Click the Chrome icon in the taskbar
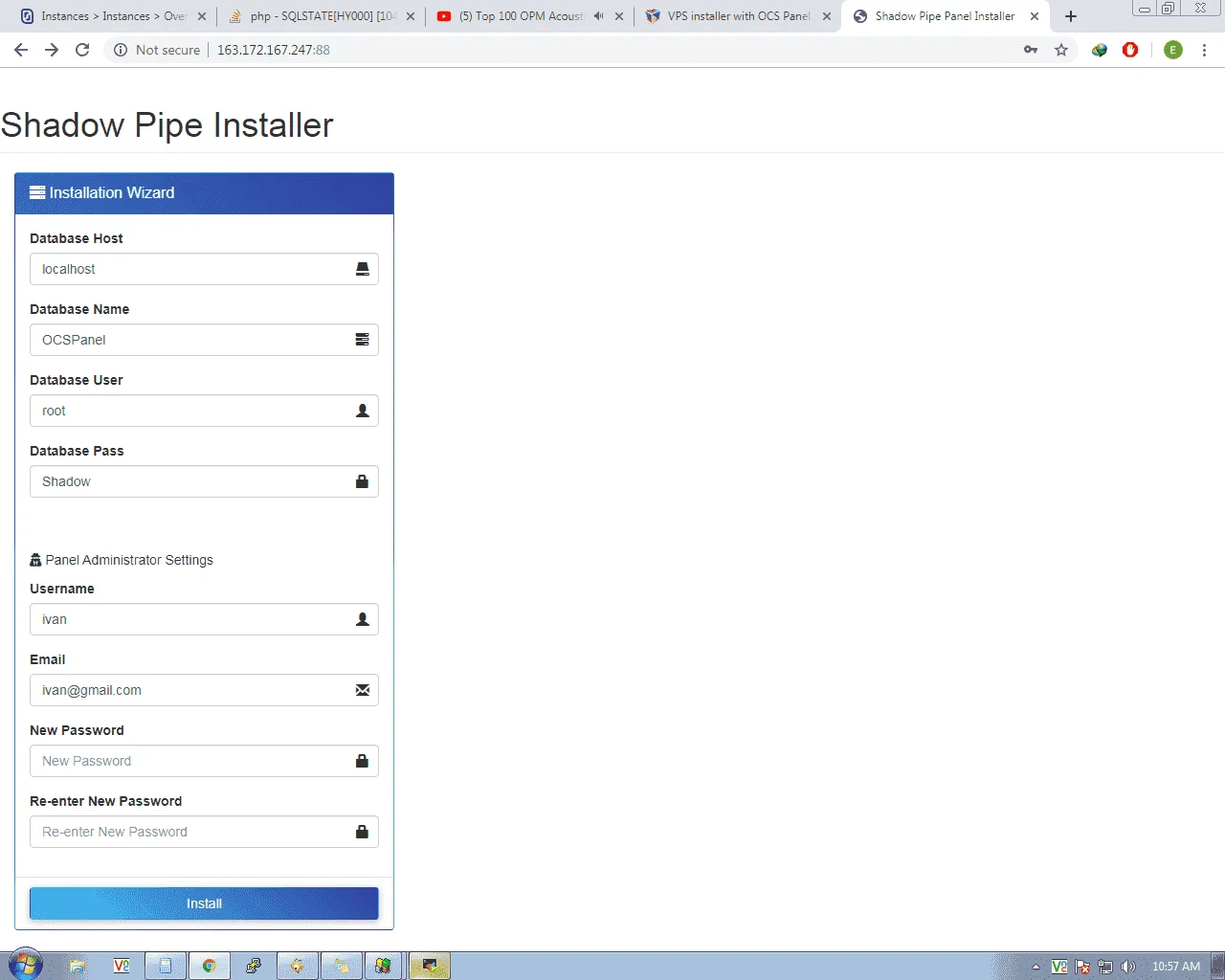This screenshot has width=1225, height=980. pos(209,966)
